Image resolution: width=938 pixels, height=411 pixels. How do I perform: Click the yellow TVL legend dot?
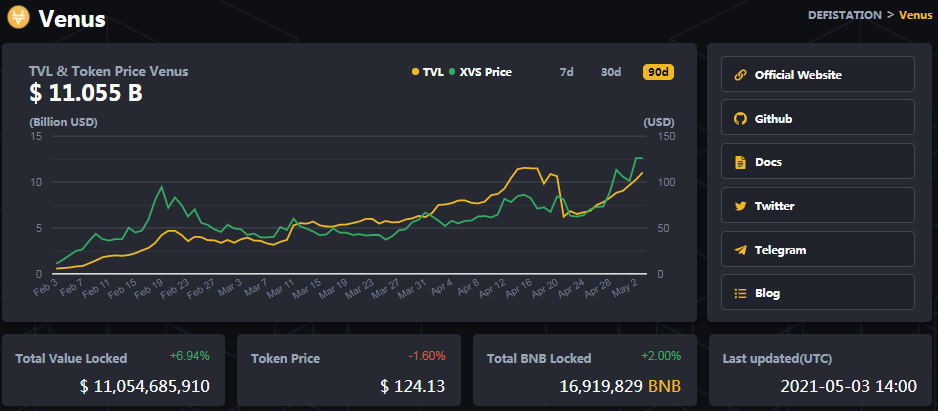[415, 72]
